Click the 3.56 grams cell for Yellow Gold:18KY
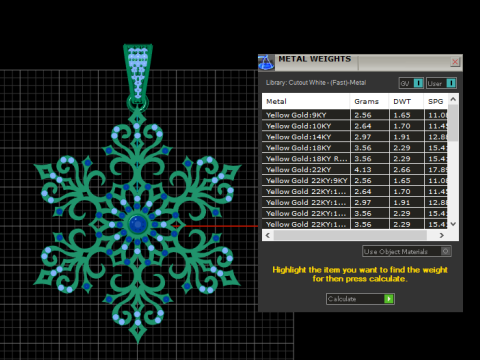The height and width of the screenshot is (360, 480). click(369, 148)
